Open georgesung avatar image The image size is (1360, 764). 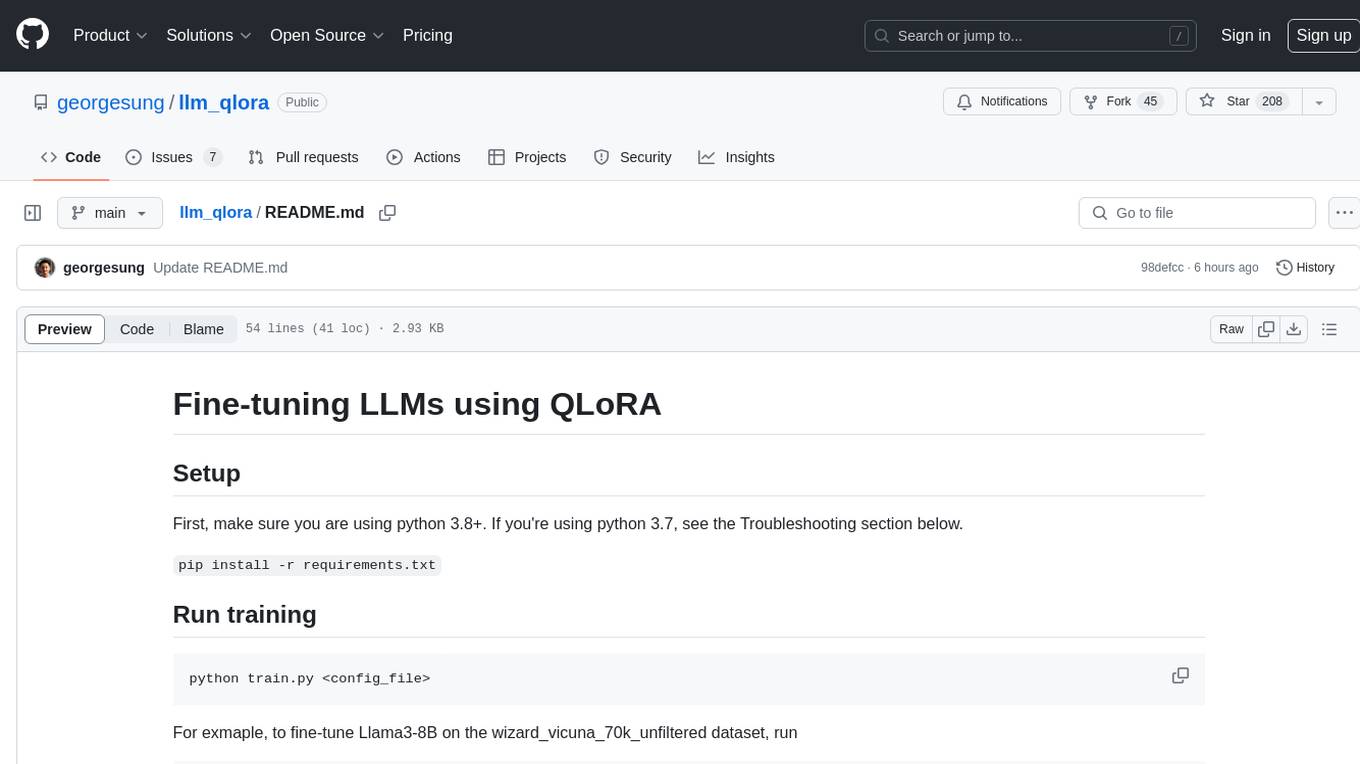[45, 268]
